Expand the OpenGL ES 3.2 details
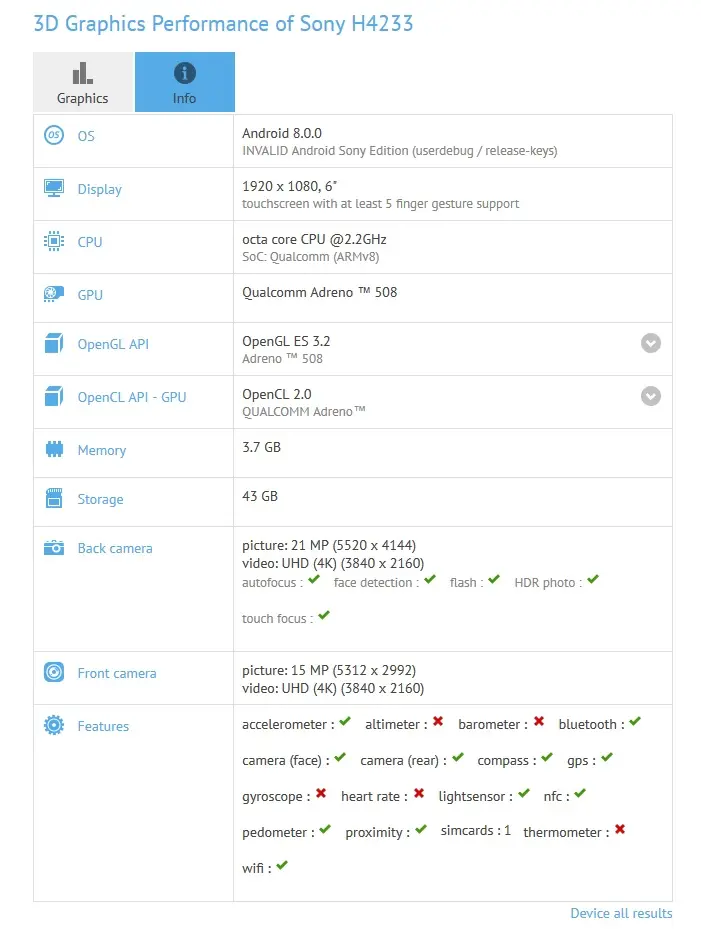 pos(651,344)
